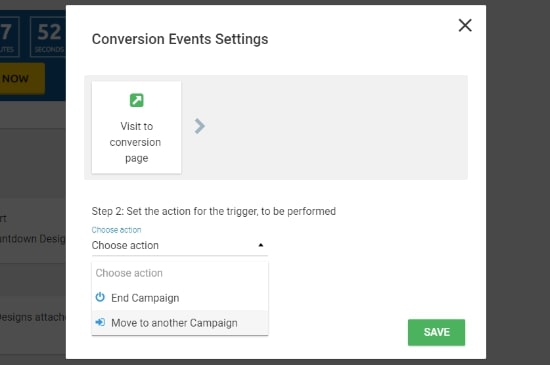Viewport: 550px width, 365px height.
Task: Collapse the Choose action dropdown arrow
Action: (260, 245)
